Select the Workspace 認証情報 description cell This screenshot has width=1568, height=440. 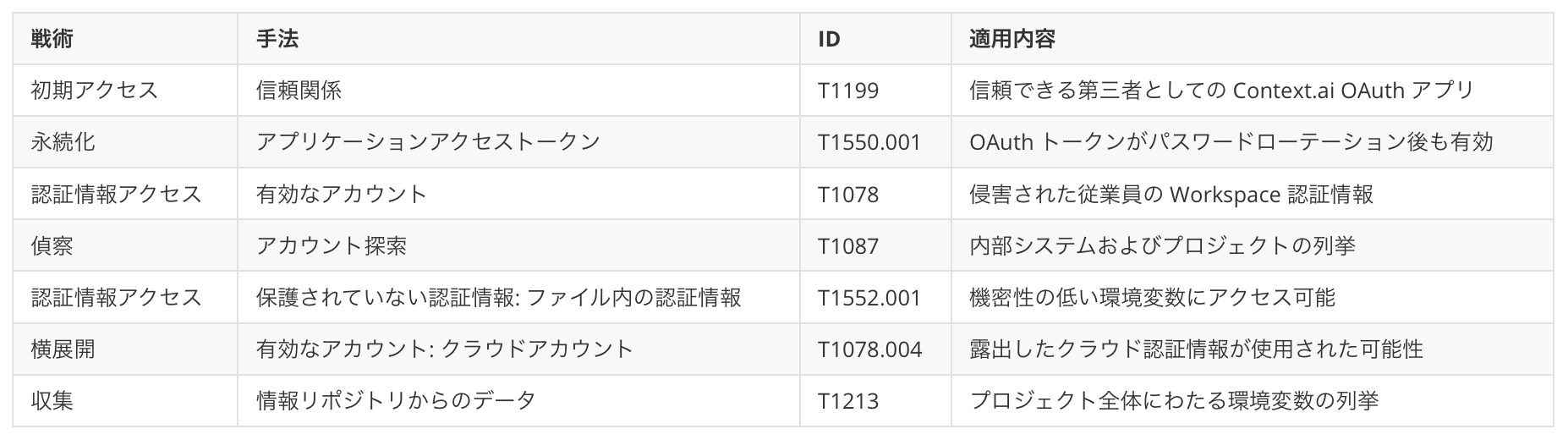point(1171,195)
